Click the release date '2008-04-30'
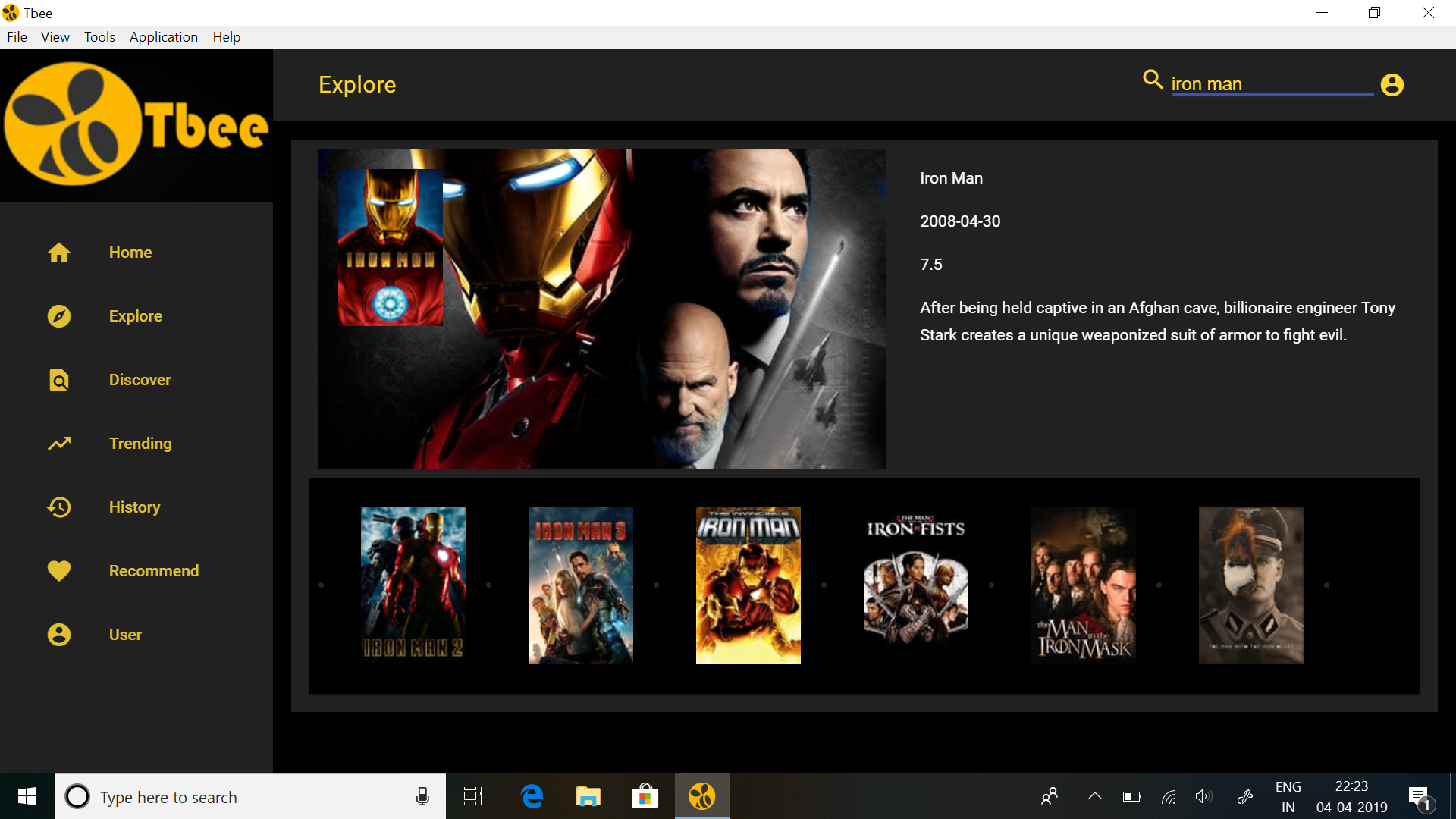 pos(960,221)
